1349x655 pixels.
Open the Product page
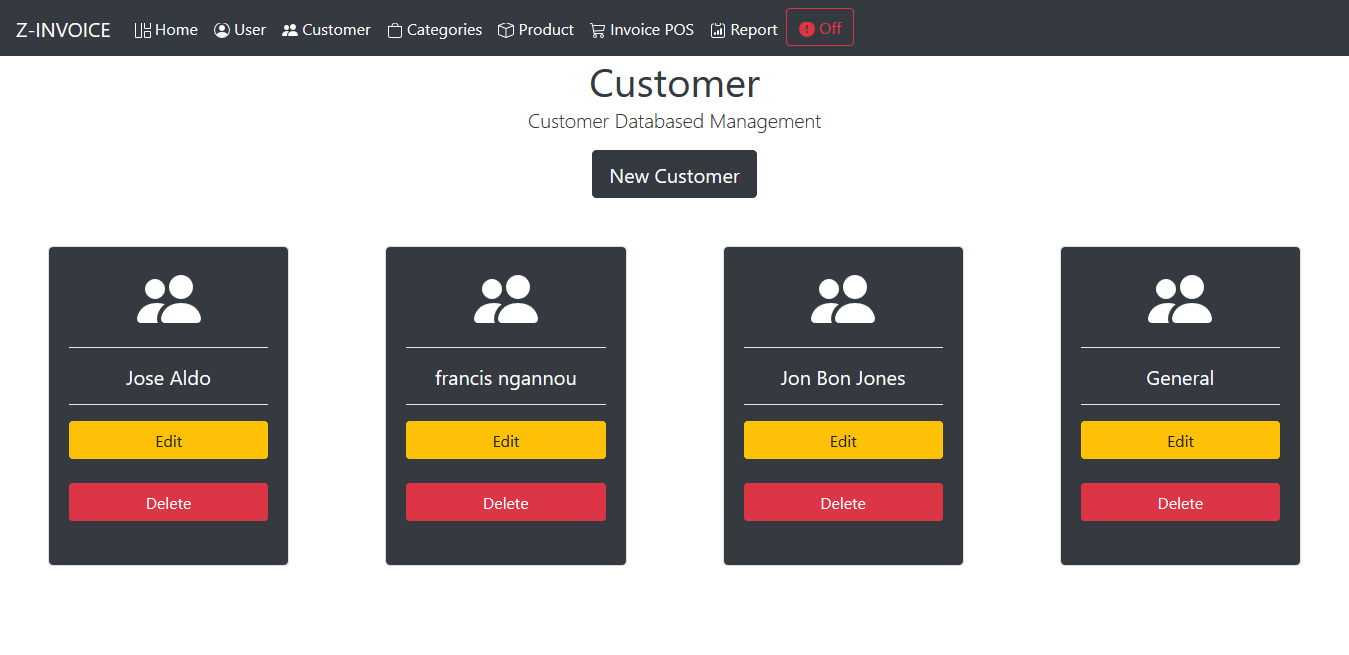click(x=536, y=30)
